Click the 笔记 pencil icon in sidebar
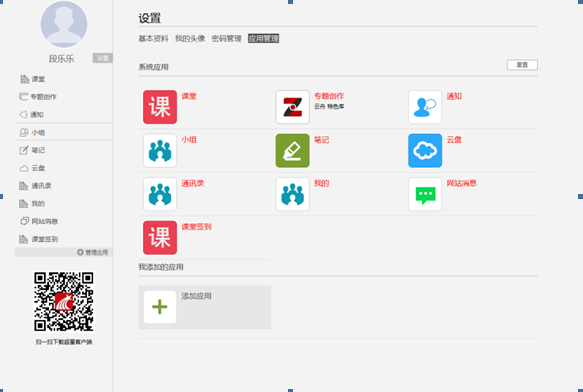 tap(24, 150)
